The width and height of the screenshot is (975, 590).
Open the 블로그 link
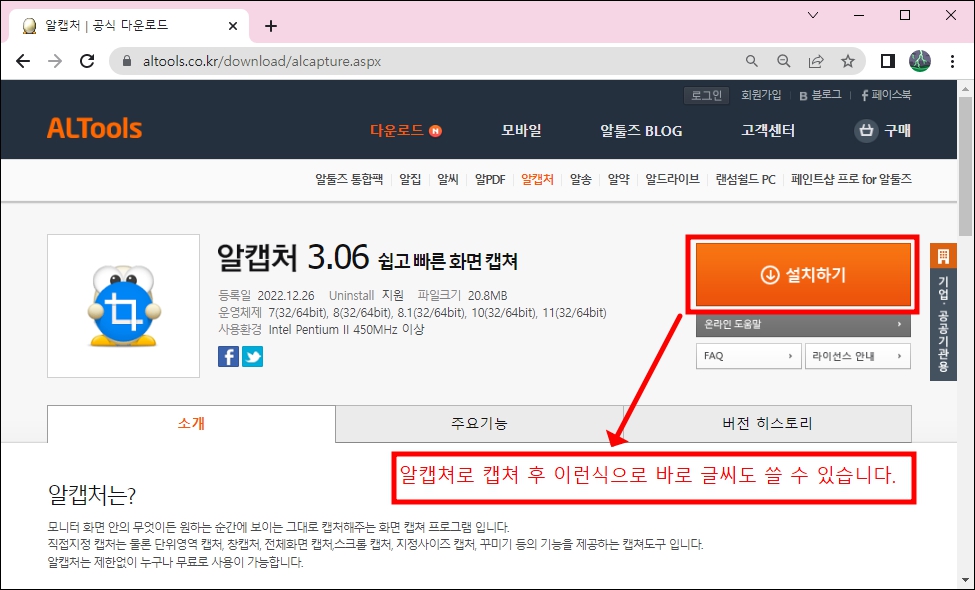(820, 95)
